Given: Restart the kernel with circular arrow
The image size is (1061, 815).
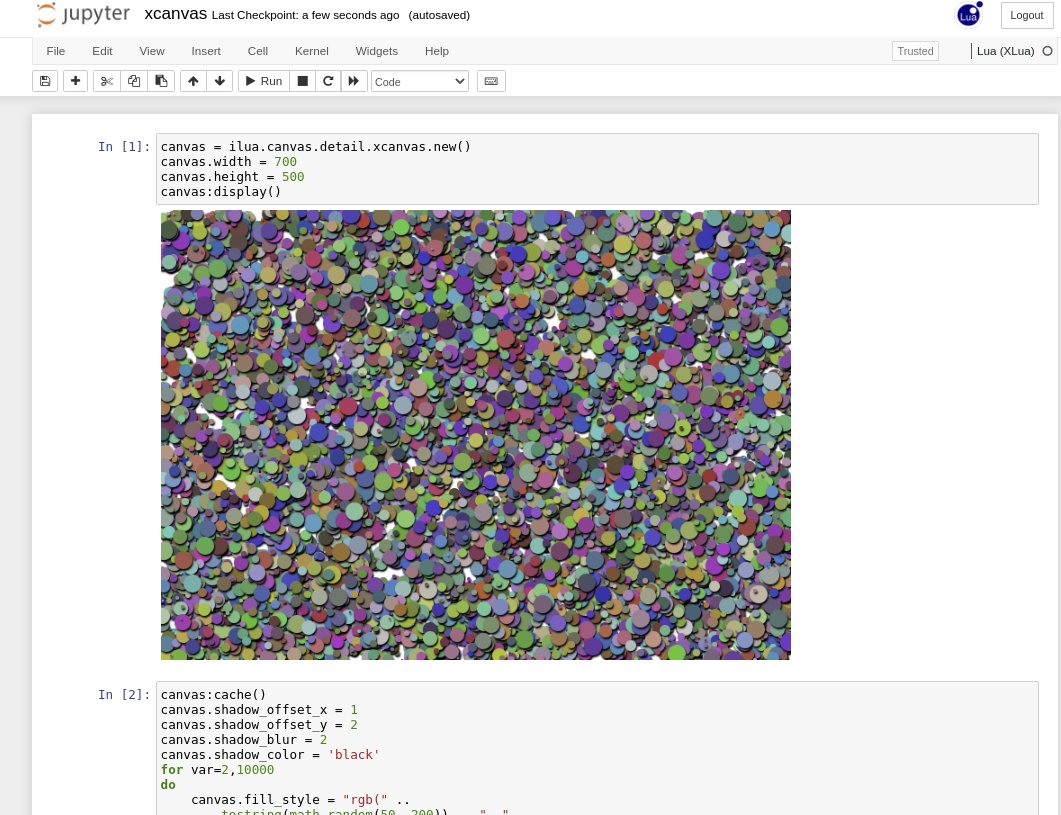Looking at the screenshot, I should 328,81.
